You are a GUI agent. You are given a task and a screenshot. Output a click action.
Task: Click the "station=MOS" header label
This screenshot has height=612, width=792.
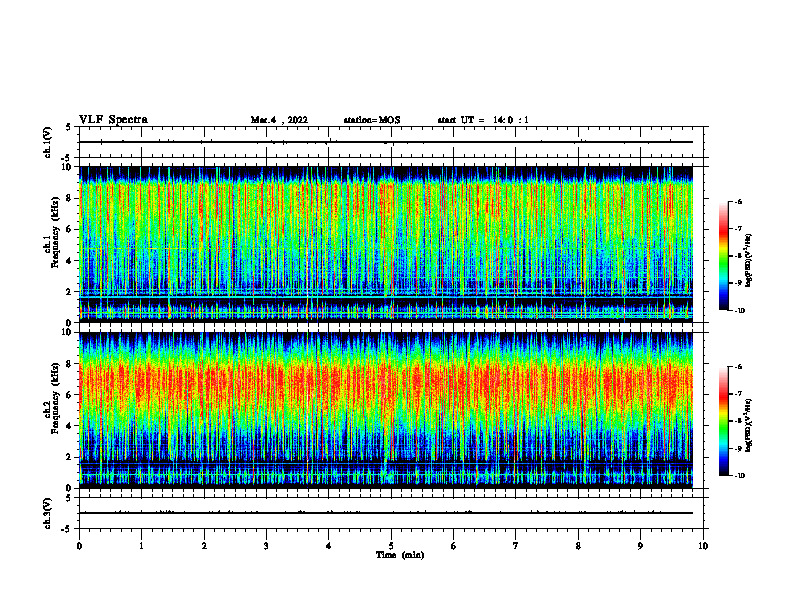372,120
